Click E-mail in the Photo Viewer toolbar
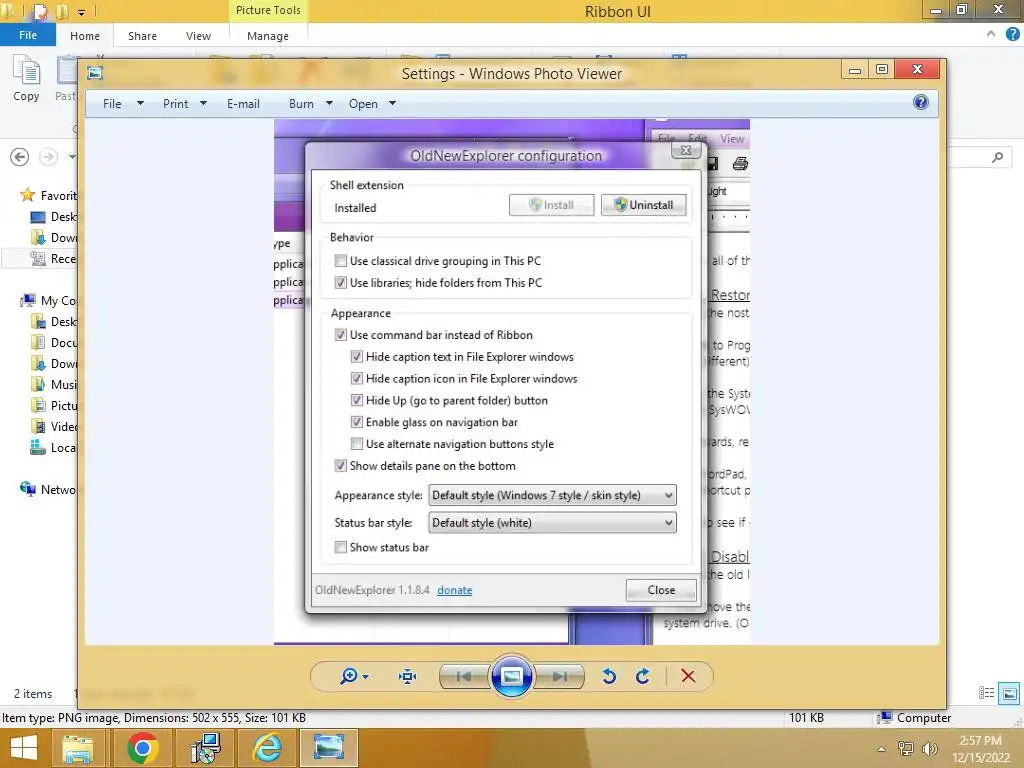1024x768 pixels. coord(243,103)
